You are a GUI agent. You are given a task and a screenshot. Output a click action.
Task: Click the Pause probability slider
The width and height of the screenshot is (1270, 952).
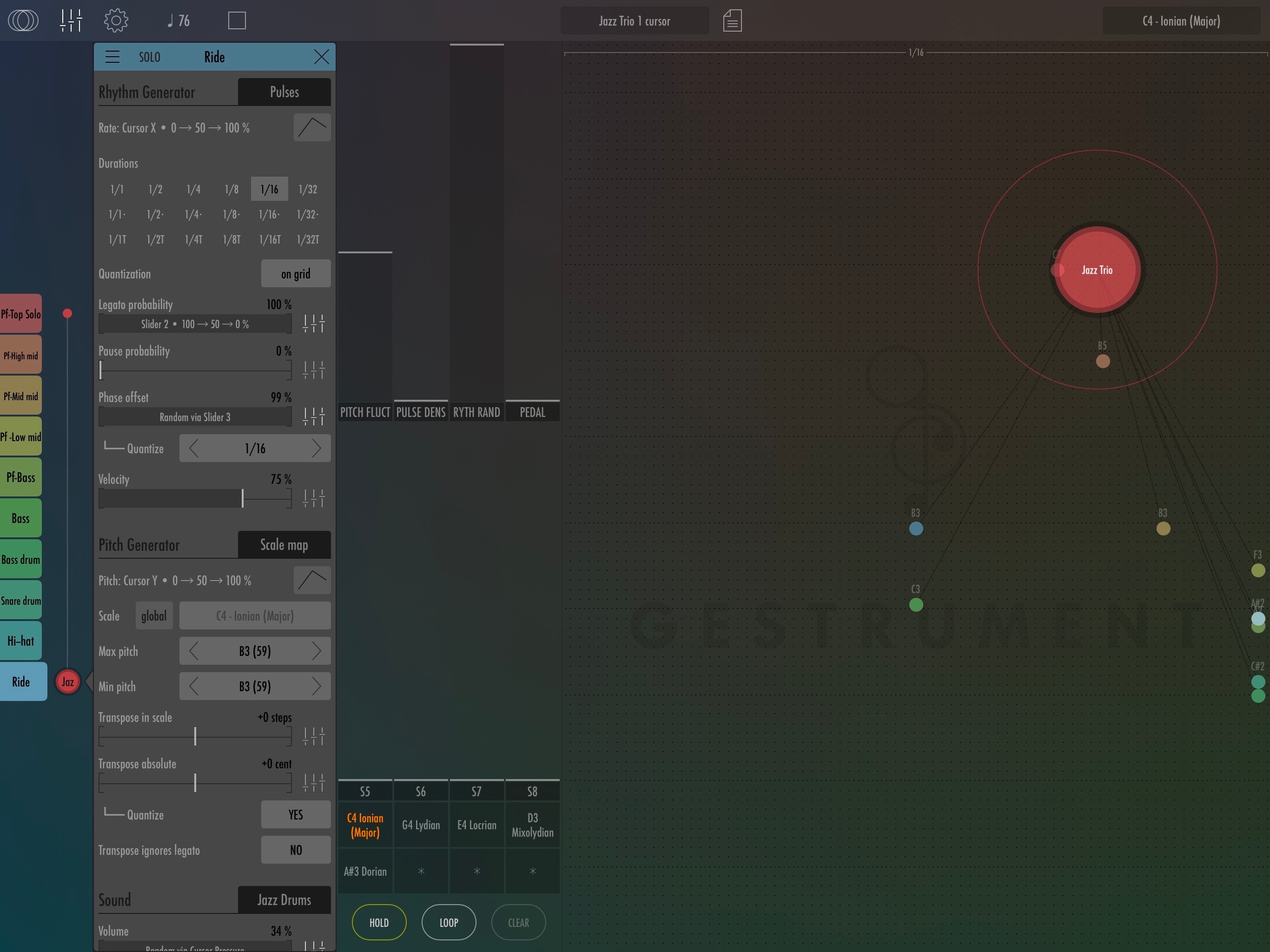[x=195, y=370]
